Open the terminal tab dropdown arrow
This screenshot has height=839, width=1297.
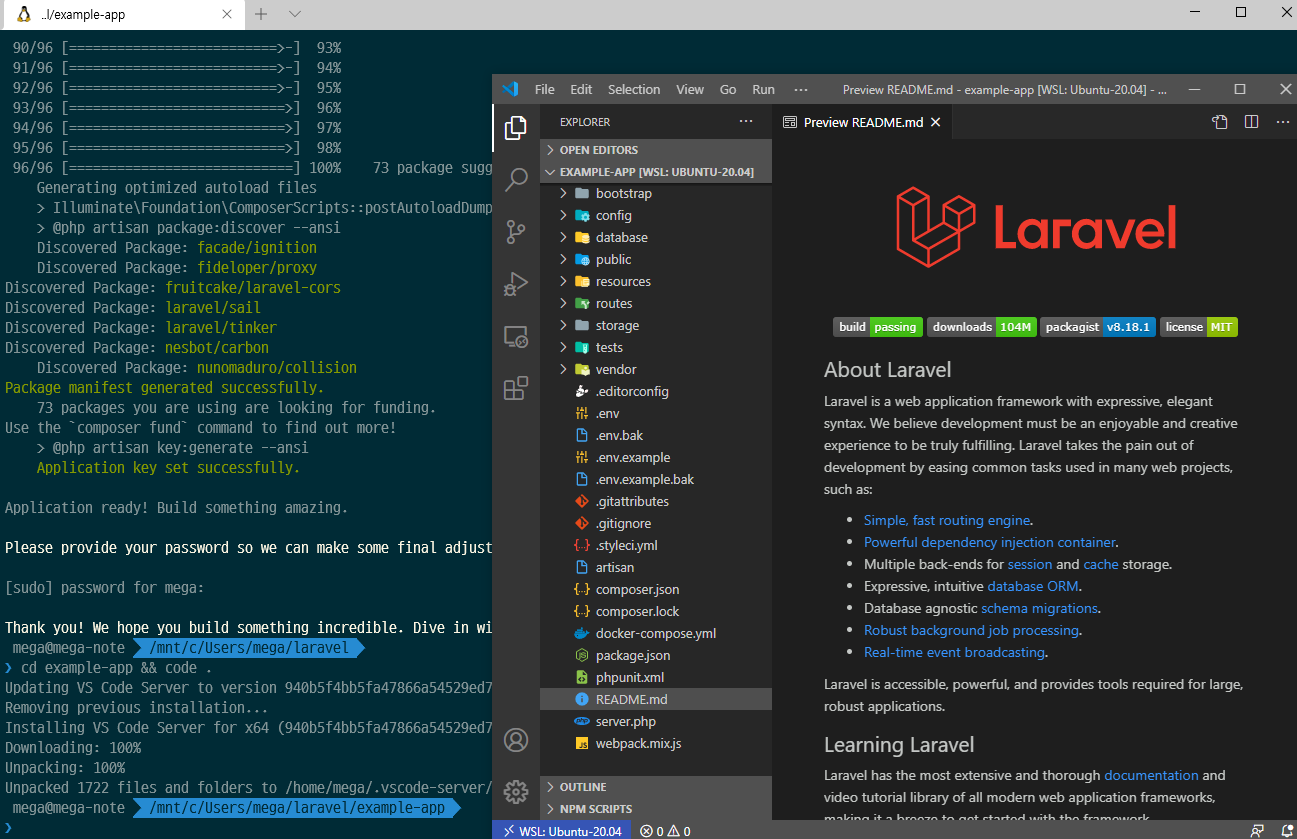pyautogui.click(x=294, y=14)
